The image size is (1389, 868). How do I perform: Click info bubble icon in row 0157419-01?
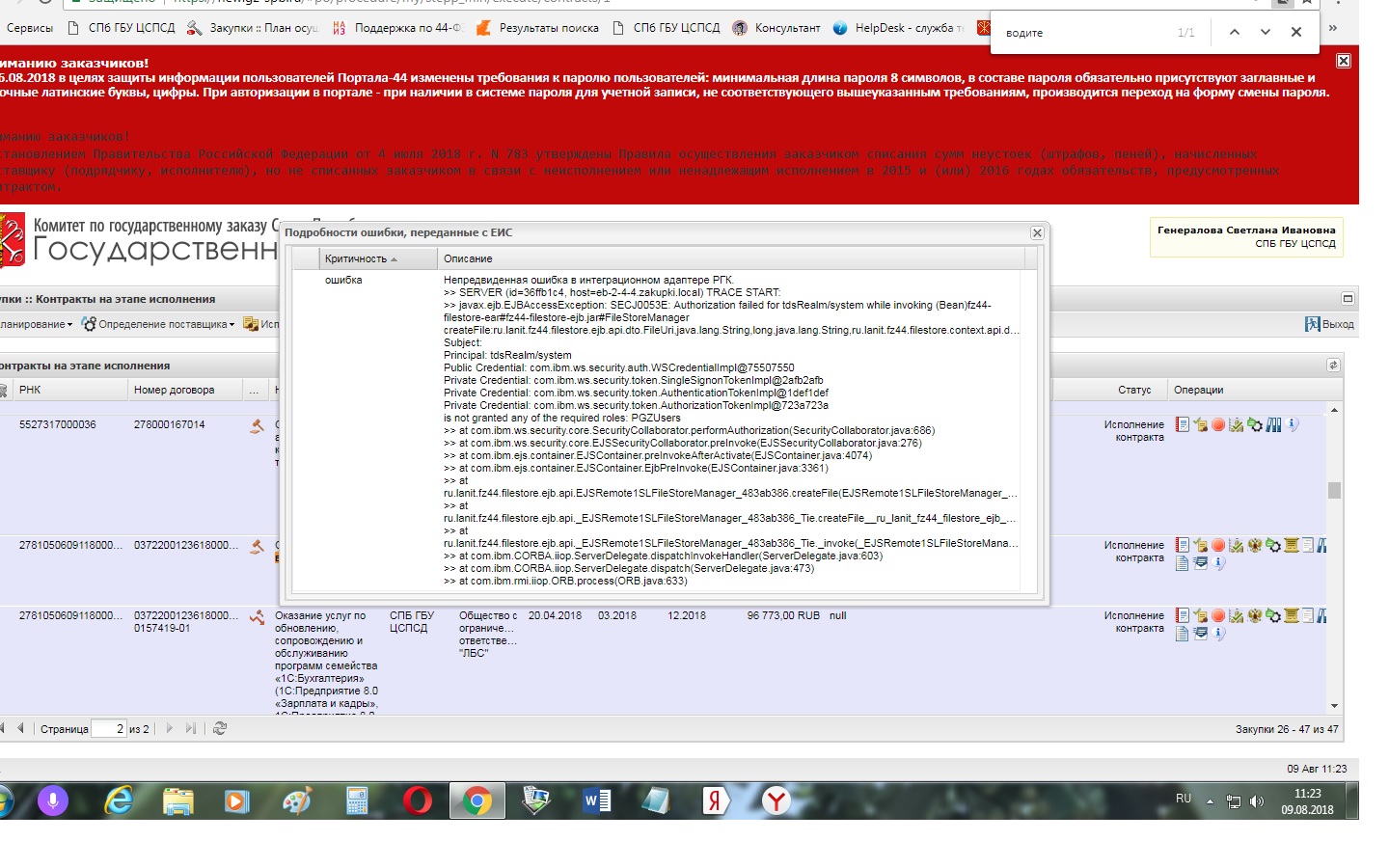click(x=1218, y=634)
